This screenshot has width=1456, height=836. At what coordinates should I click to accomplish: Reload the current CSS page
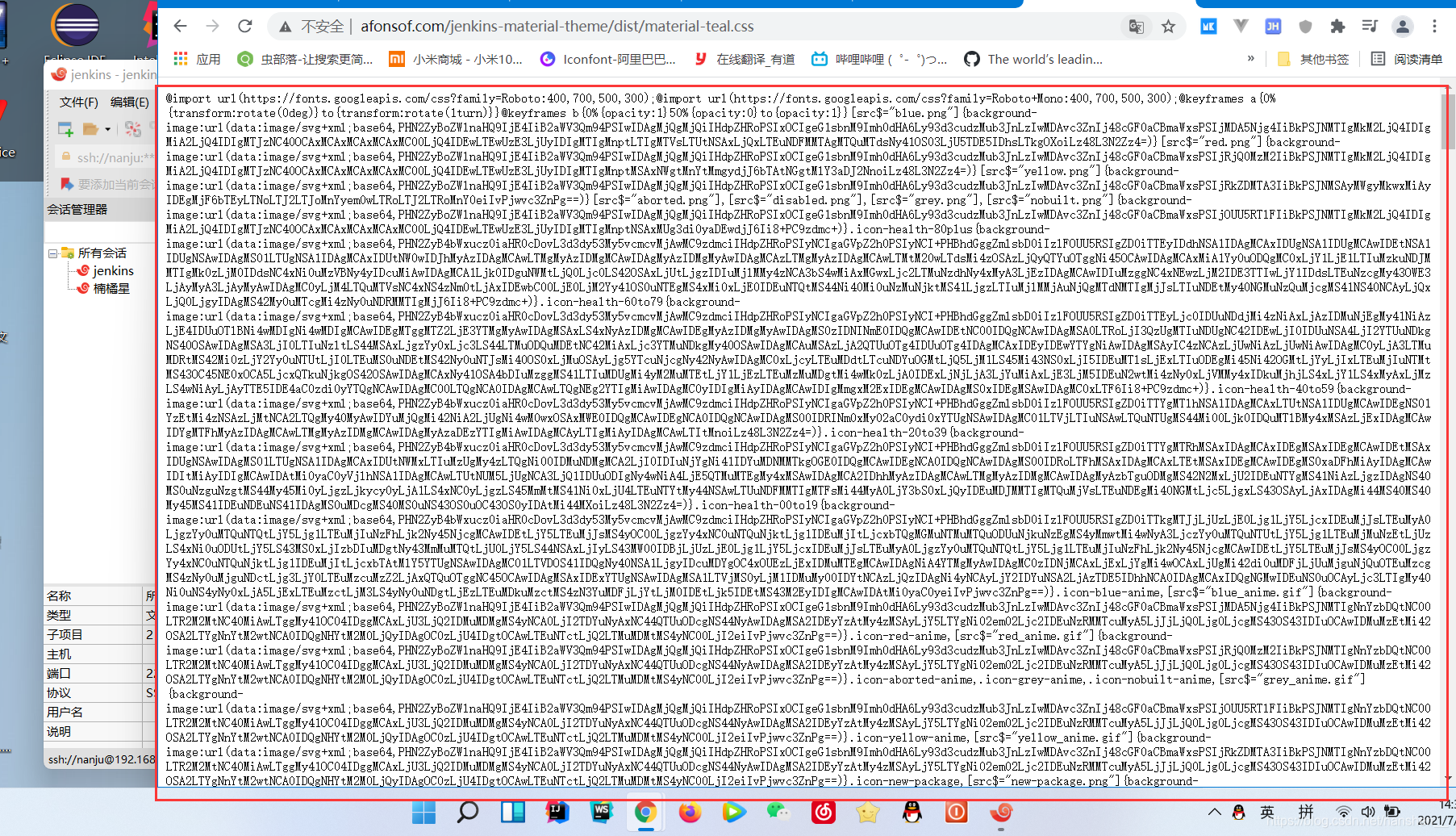pyautogui.click(x=245, y=27)
